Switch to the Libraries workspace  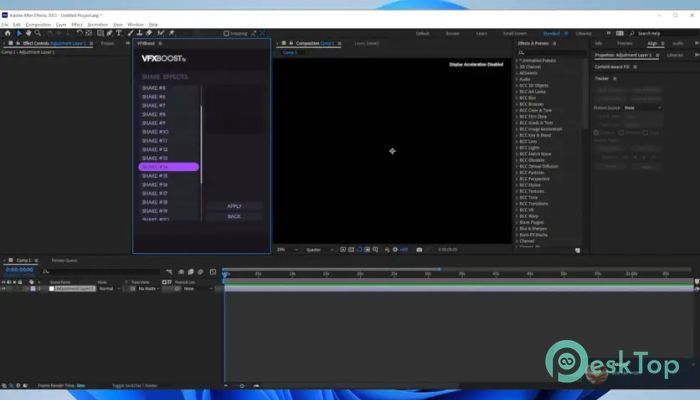(x=583, y=33)
